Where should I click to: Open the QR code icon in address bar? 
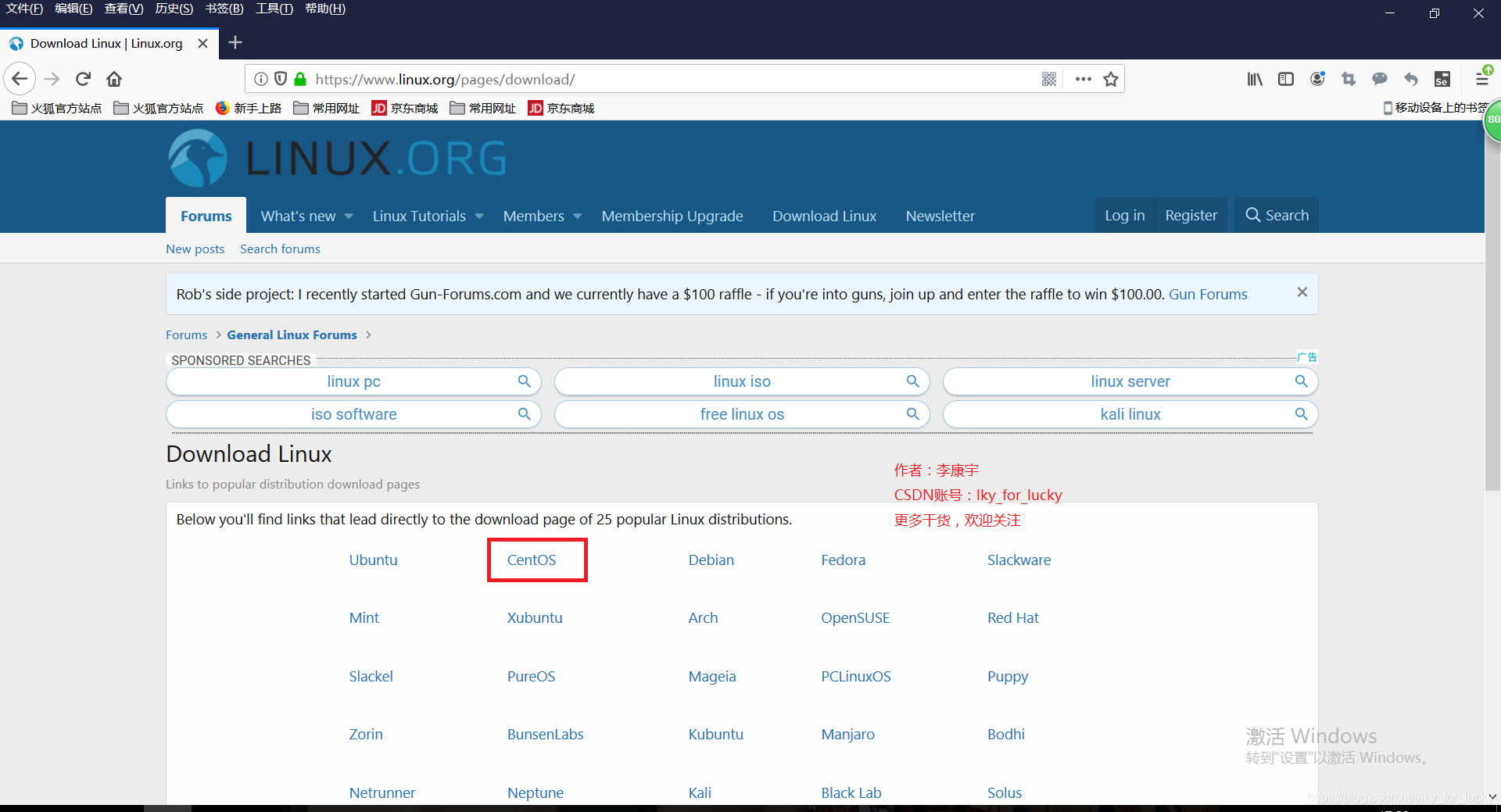pyautogui.click(x=1049, y=79)
